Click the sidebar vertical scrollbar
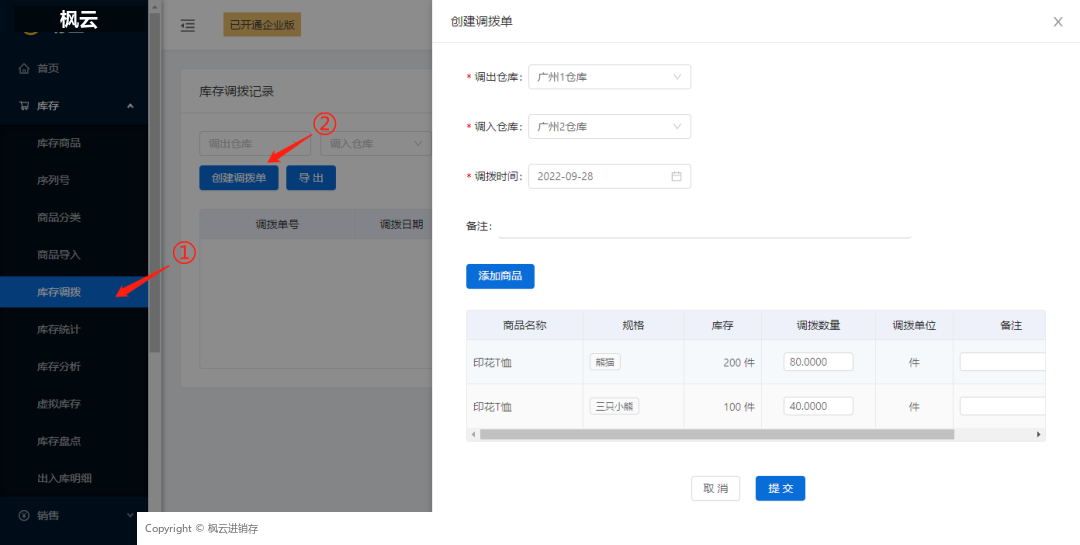The height and width of the screenshot is (545, 1080). (155, 183)
